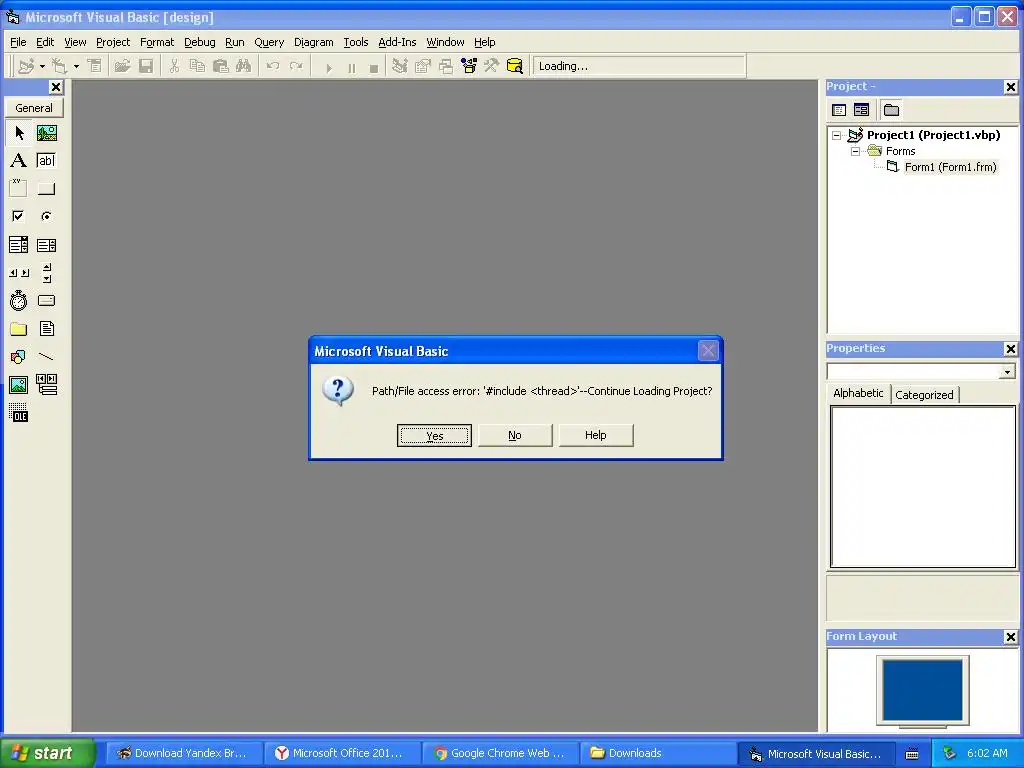This screenshot has height=768, width=1024.
Task: Open the Debug menu
Action: (x=199, y=42)
